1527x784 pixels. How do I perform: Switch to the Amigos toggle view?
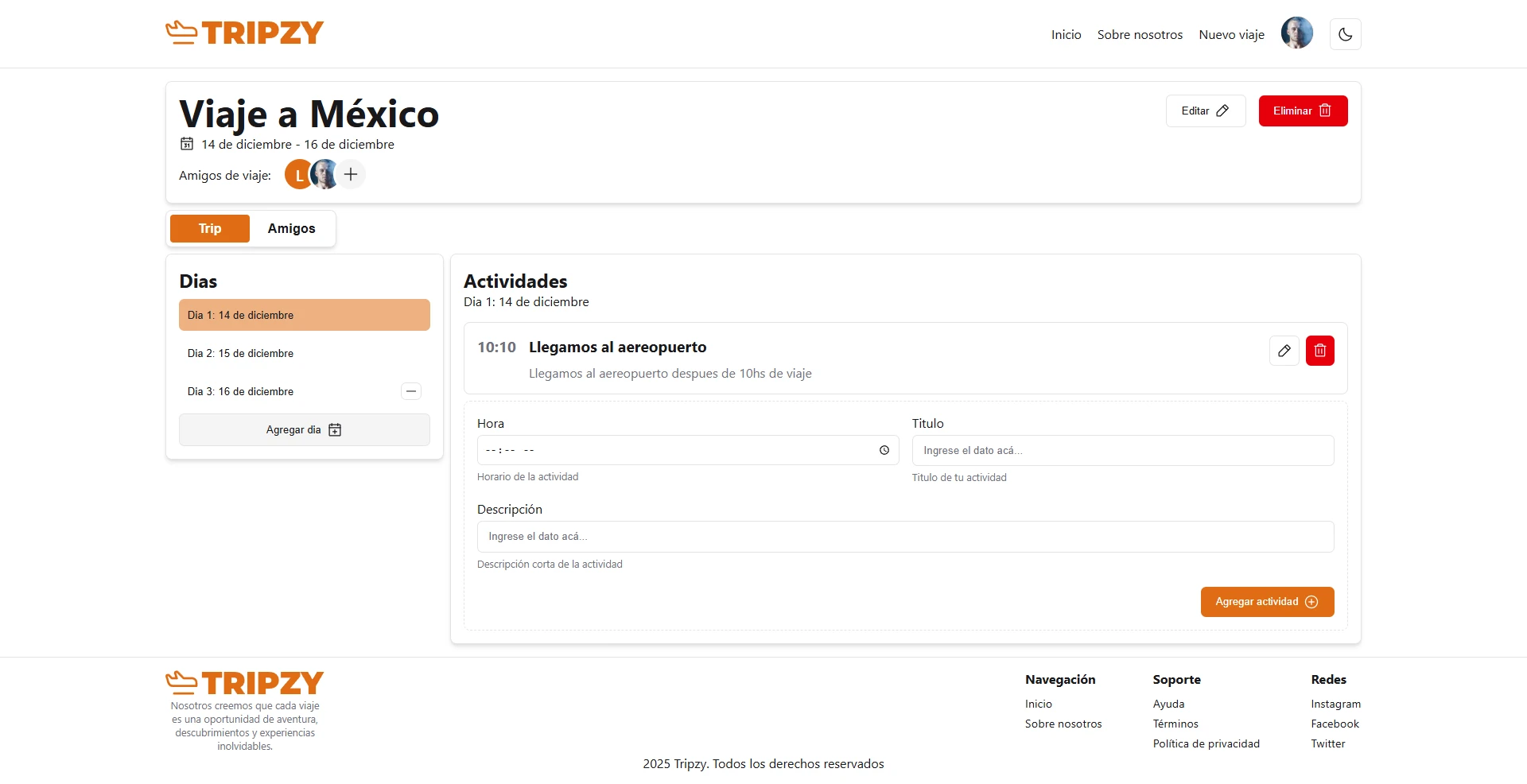tap(291, 228)
